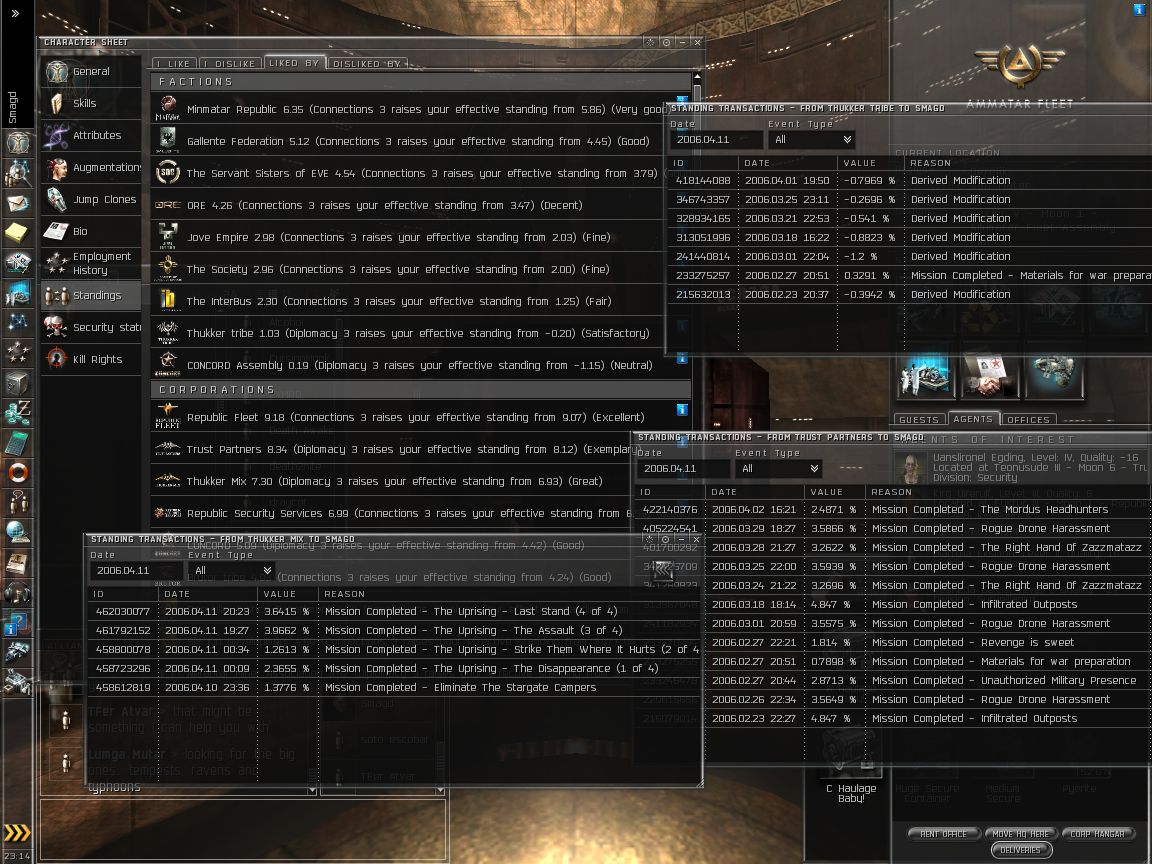Open People & Places magnifier icon
The width and height of the screenshot is (1152, 864).
(17, 173)
